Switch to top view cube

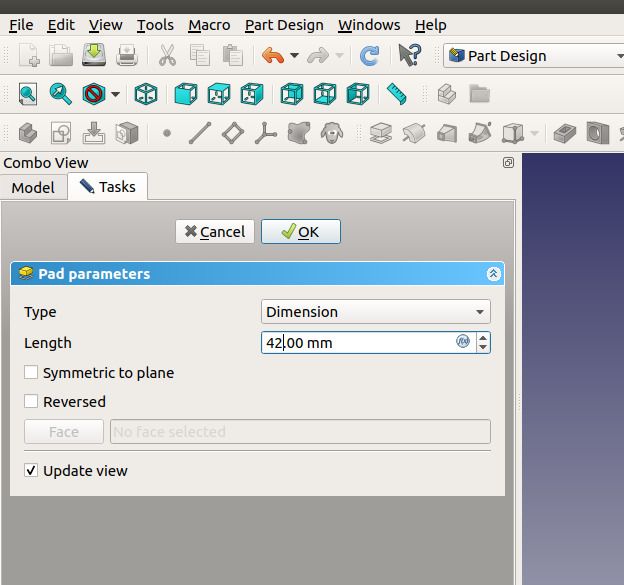point(219,94)
